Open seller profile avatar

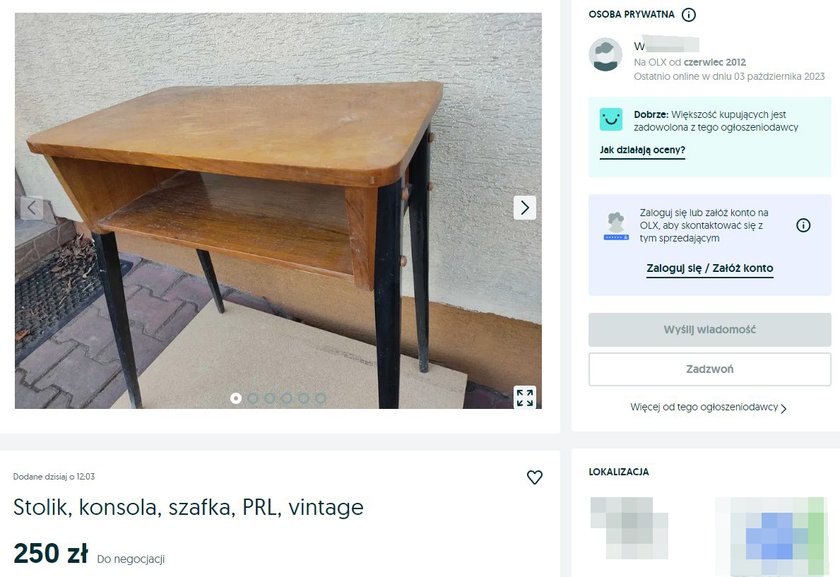tap(605, 55)
